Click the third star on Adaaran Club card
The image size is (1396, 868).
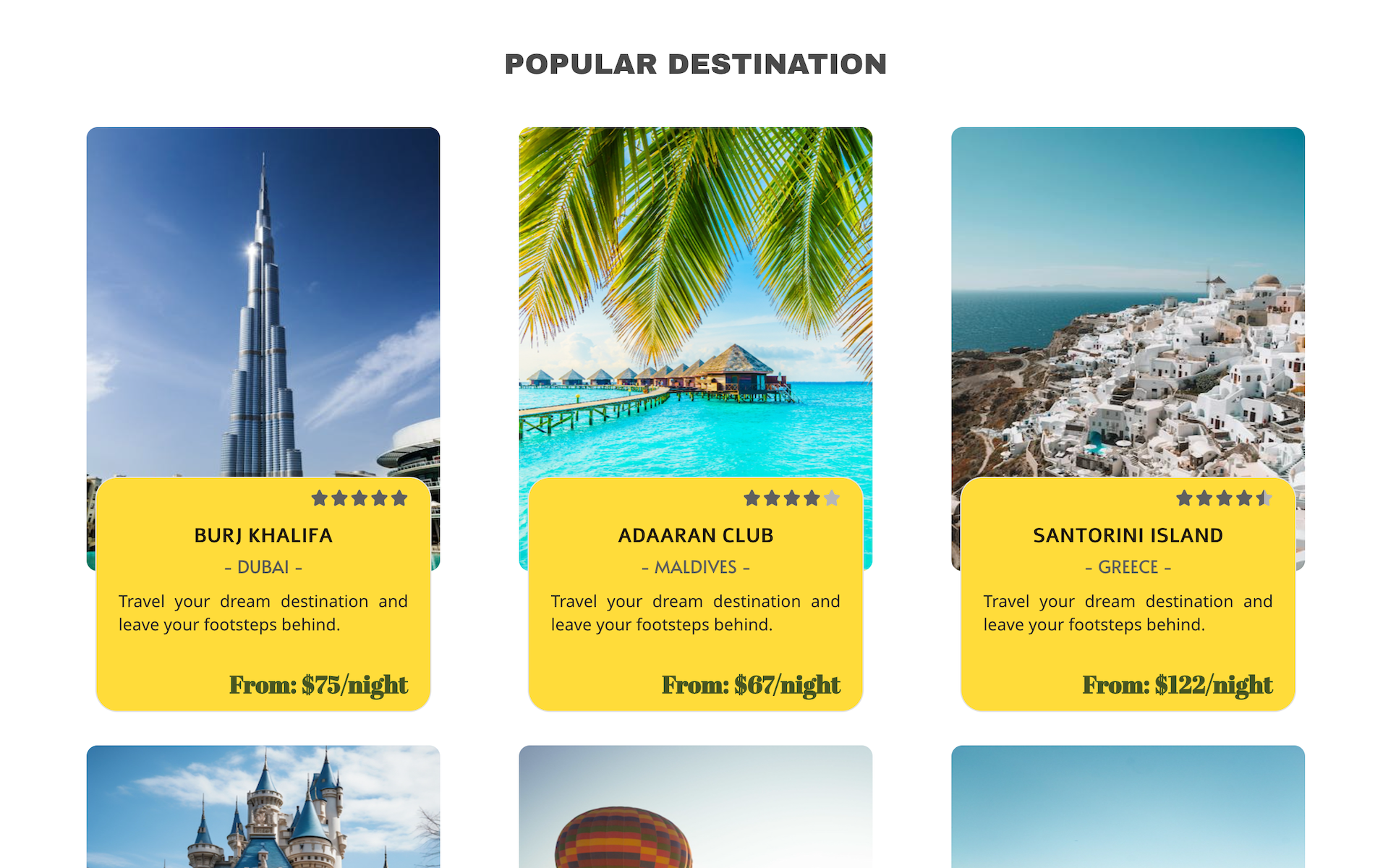click(792, 498)
